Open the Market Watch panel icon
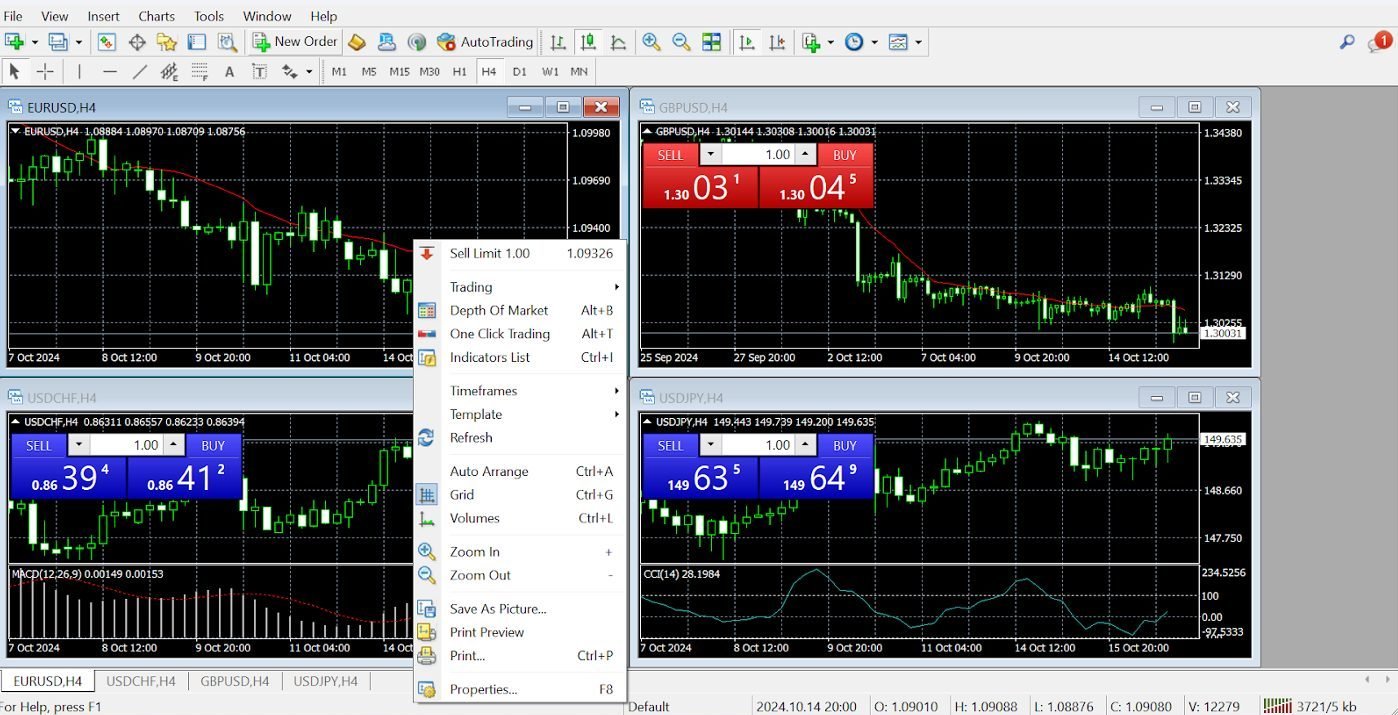Viewport: 1398px width, 715px height. [x=107, y=42]
